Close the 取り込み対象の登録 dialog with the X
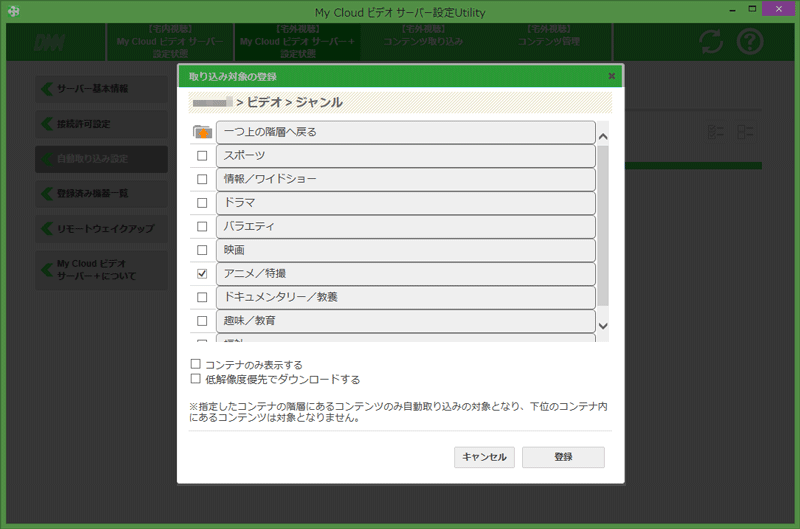Screen dimensions: 800x529 pyautogui.click(x=611, y=76)
